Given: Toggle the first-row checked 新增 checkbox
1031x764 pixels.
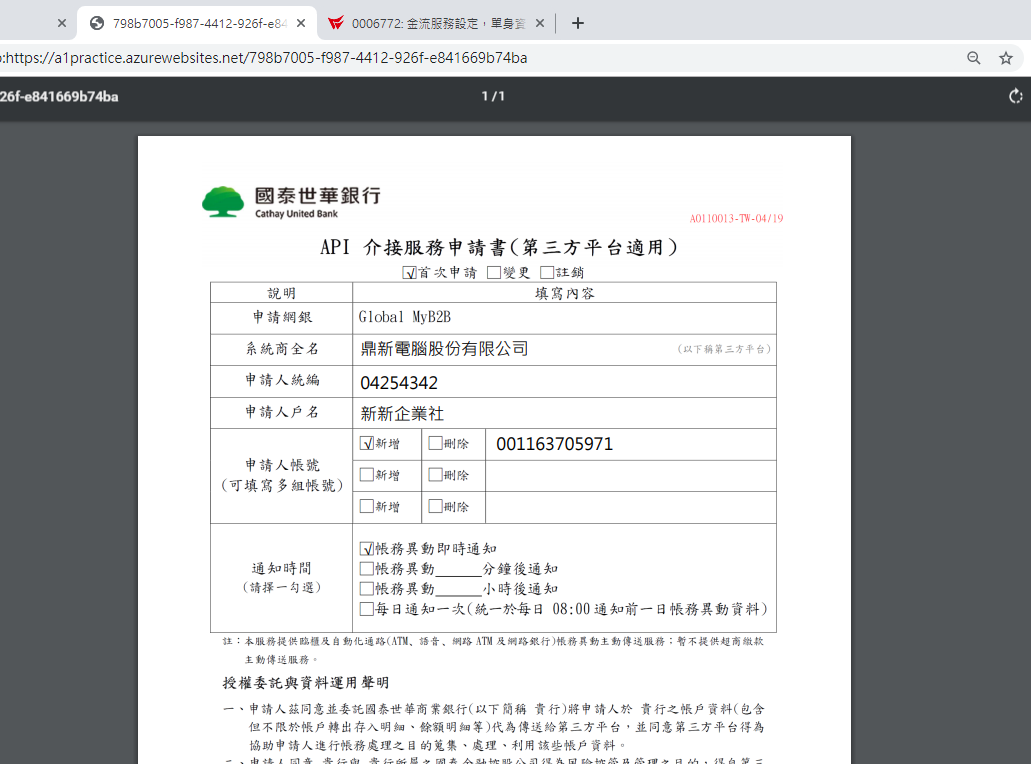Looking at the screenshot, I should coord(367,443).
